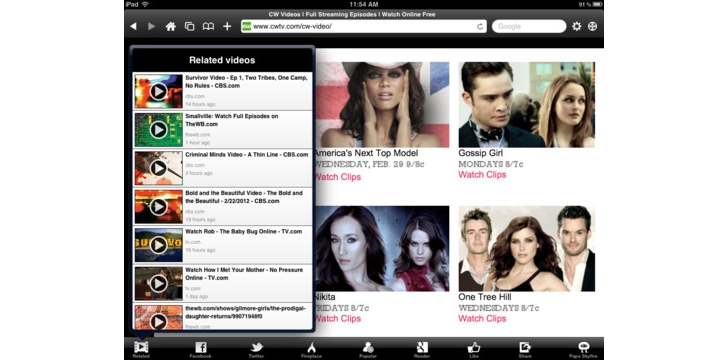Play the Survivor Video Ep 1 thumbnail
728x360 pixels.
[x=158, y=91]
